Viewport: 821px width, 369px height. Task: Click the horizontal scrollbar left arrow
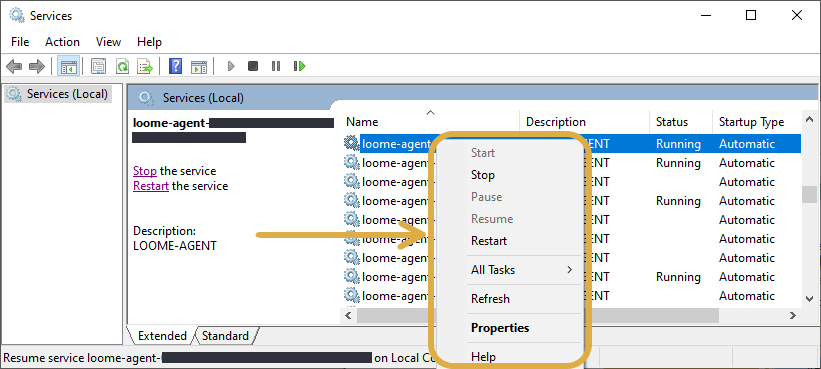point(348,315)
